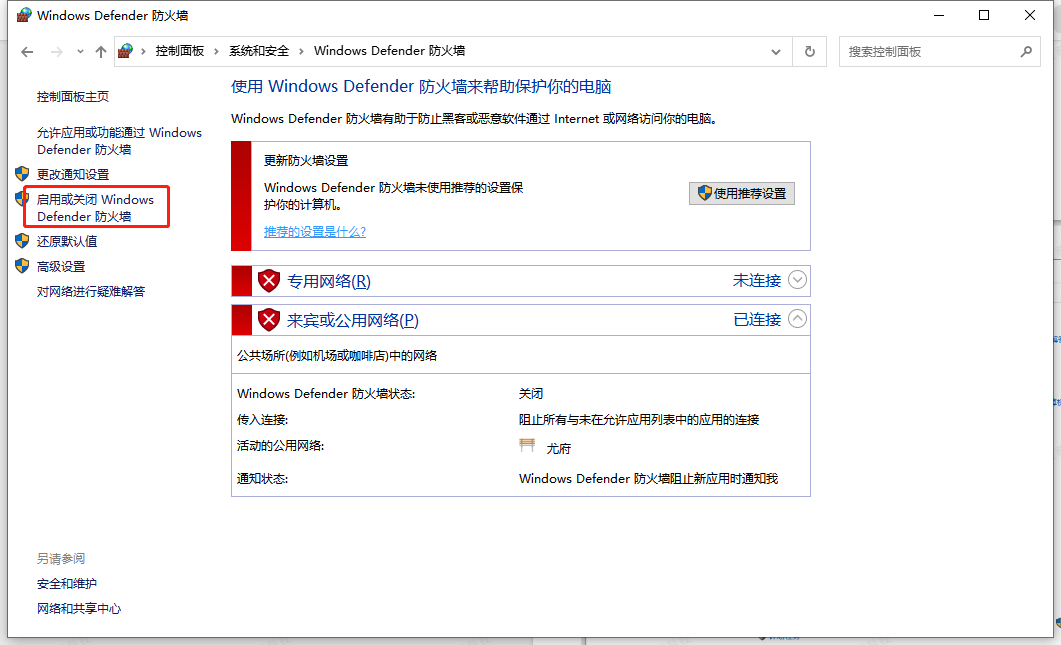Click the shield icon beside 更改通知设置
Viewport: 1061px width, 645px height.
coord(22,174)
